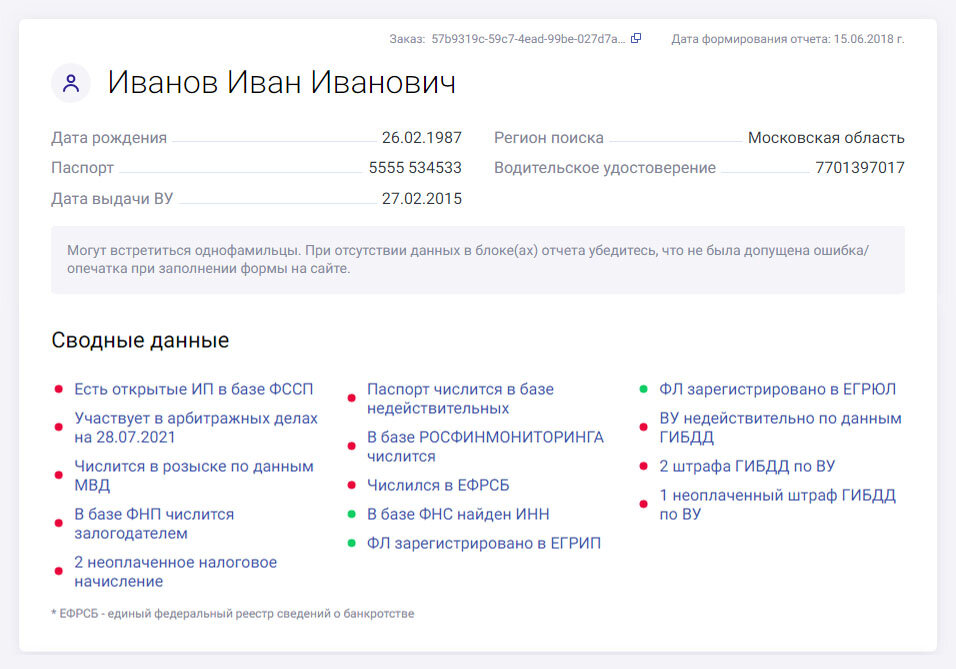956x669 pixels.
Task: Open 'ФЛ зарегистрировано в ЕГРИП' link
Action: [x=483, y=543]
